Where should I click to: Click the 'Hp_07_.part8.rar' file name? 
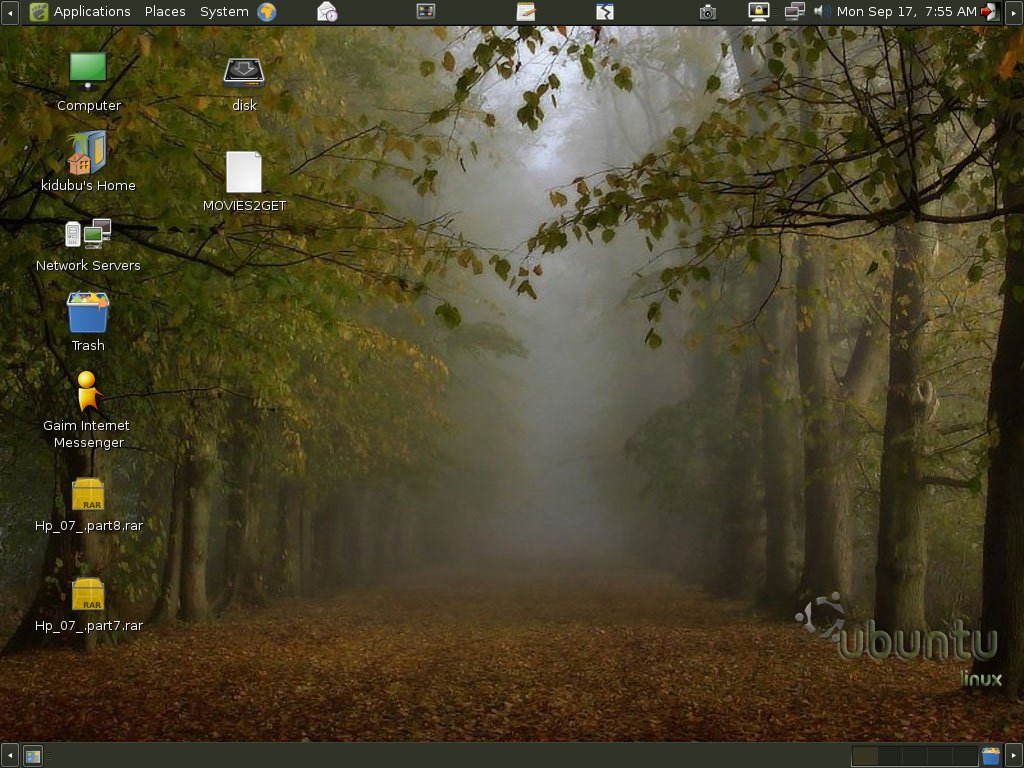[89, 526]
